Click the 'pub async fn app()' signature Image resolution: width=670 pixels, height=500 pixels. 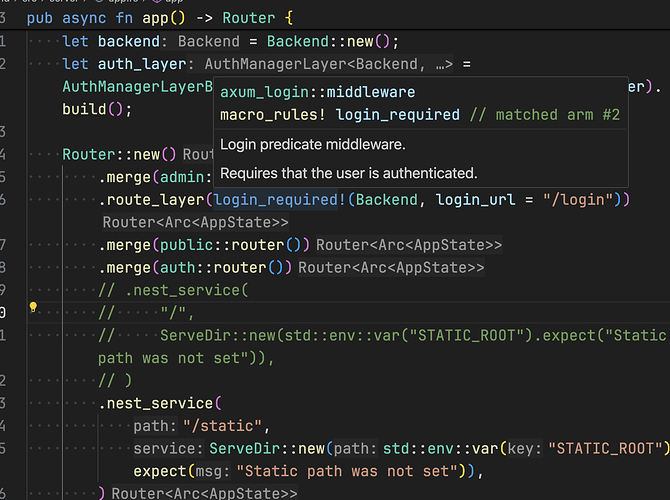tap(106, 18)
